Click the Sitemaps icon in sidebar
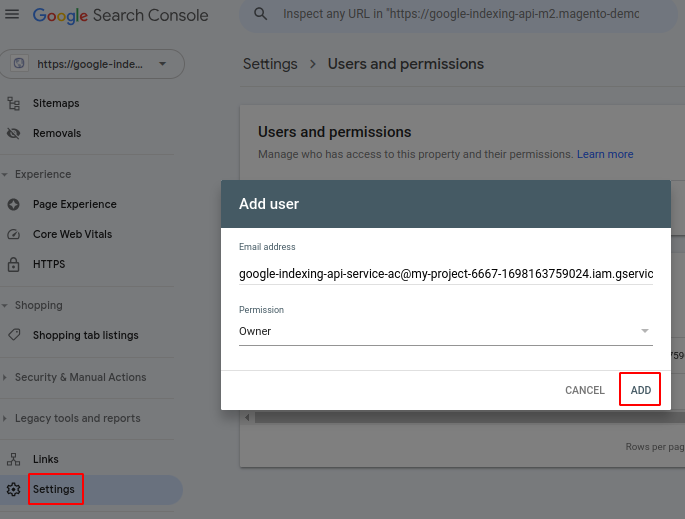This screenshot has height=519, width=685. coord(14,104)
